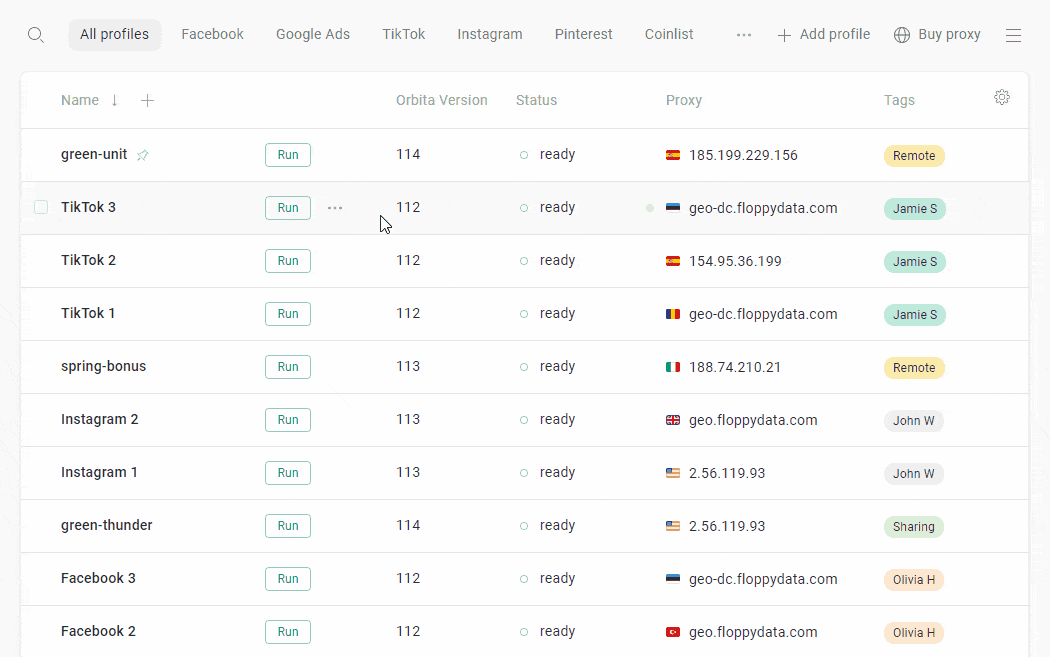Click Buy proxy
This screenshot has height=657, width=1050.
[938, 35]
